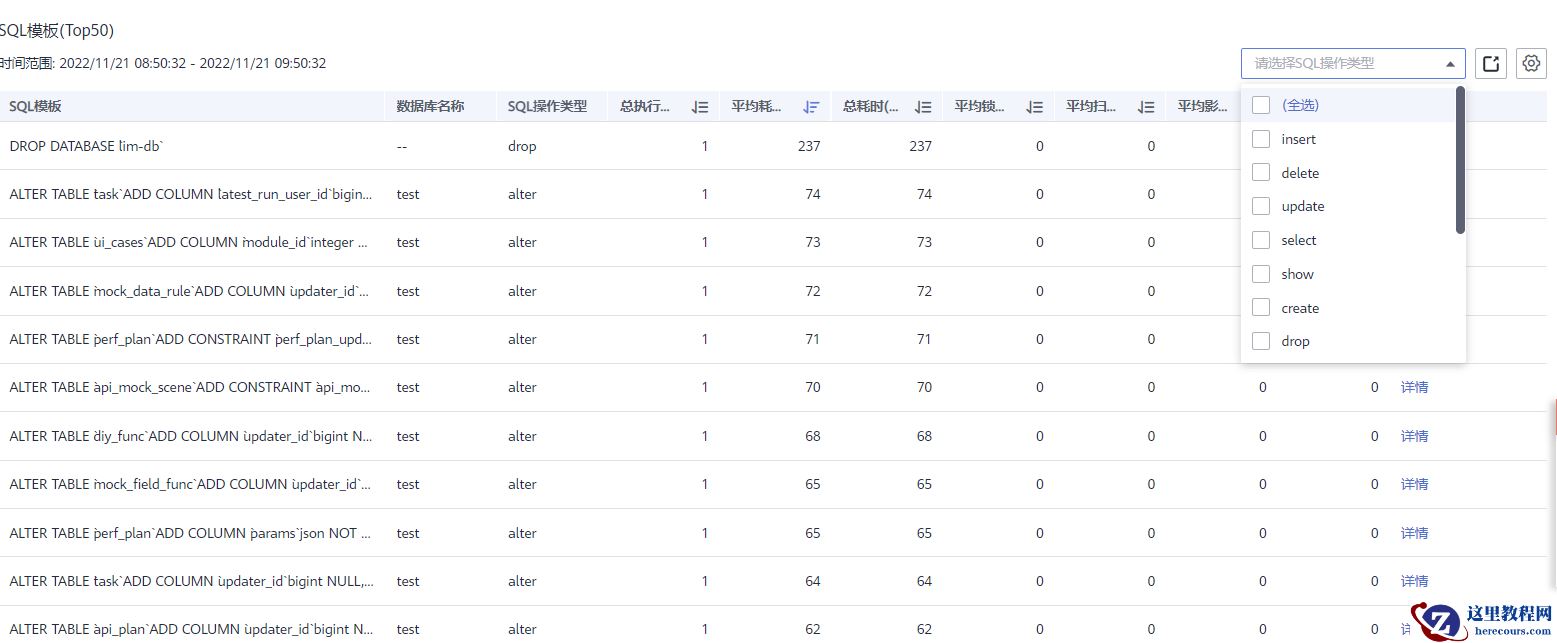Sort by total duration (总耗时) column icon
This screenshot has width=1557, height=643.
(923, 107)
